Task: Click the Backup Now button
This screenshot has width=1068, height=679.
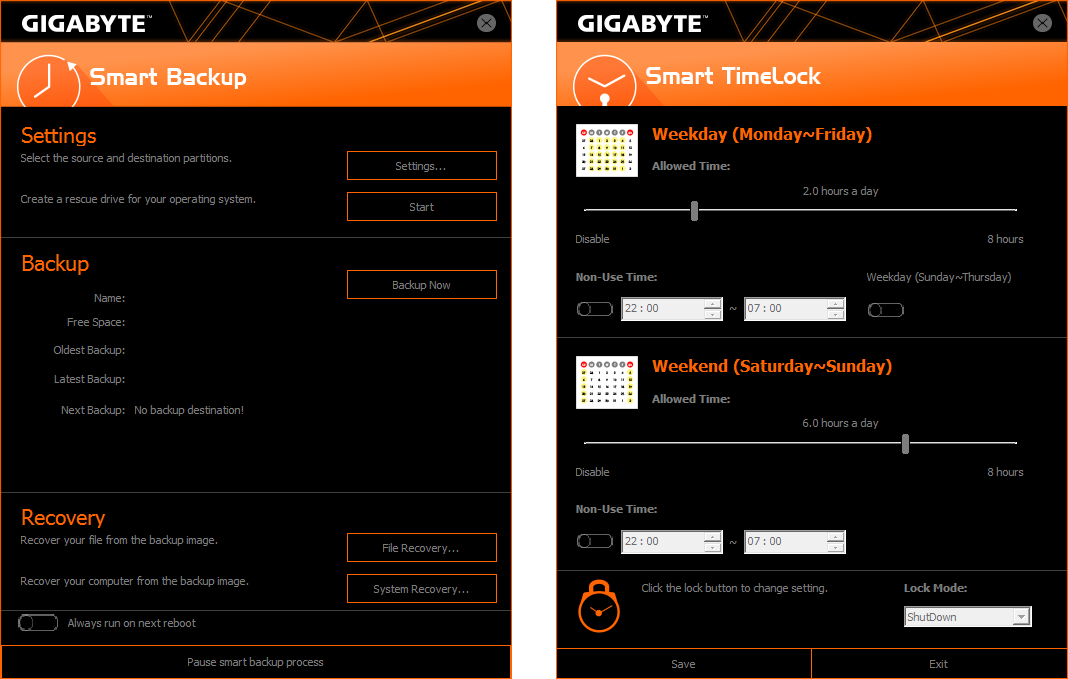Action: (x=422, y=285)
